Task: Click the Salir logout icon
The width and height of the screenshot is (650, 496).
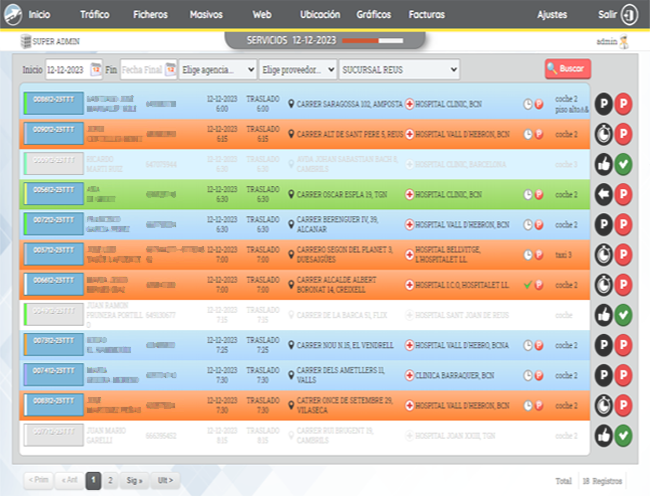Action: point(629,15)
